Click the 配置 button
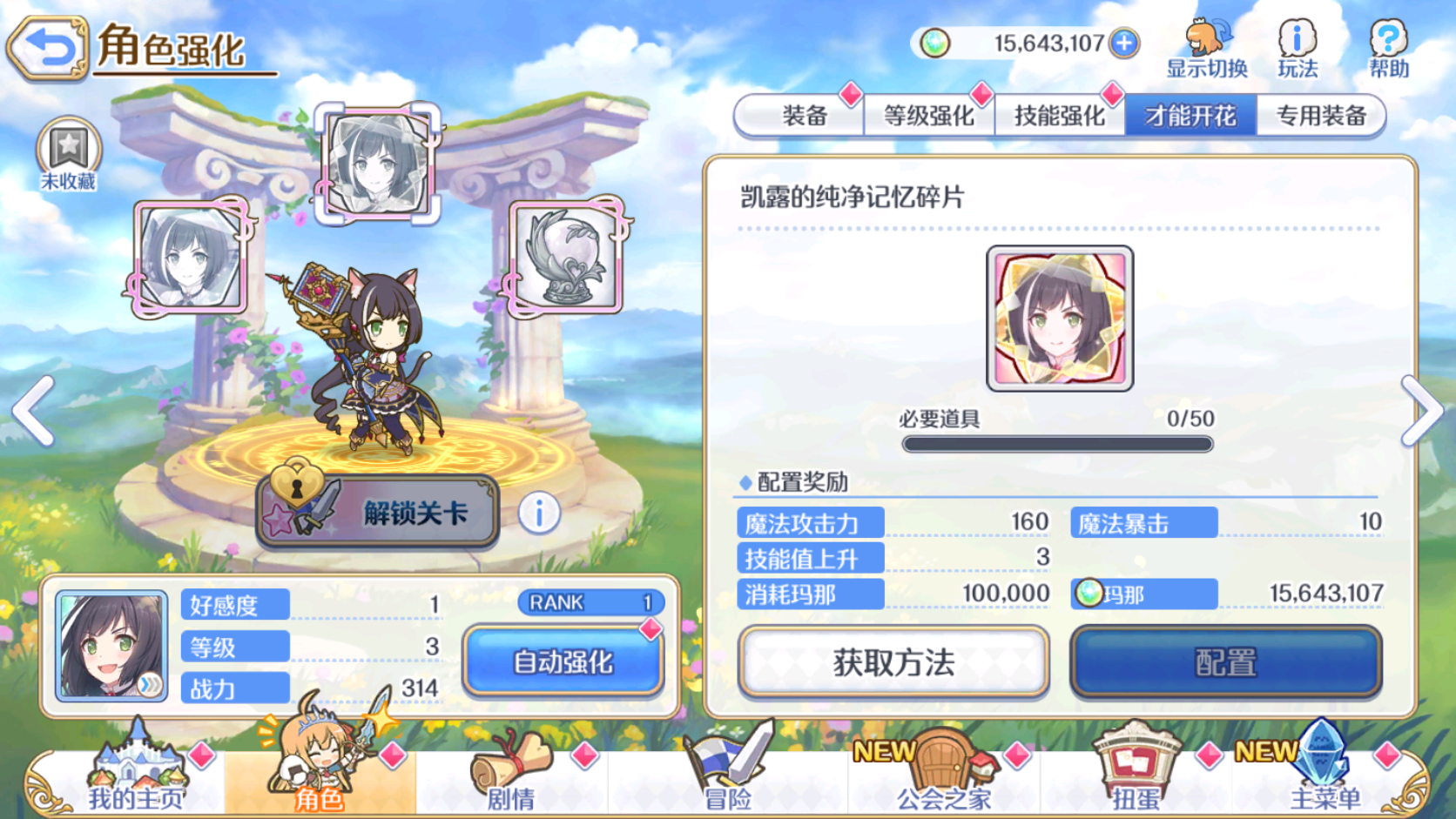Image resolution: width=1456 pixels, height=819 pixels. click(x=1226, y=662)
